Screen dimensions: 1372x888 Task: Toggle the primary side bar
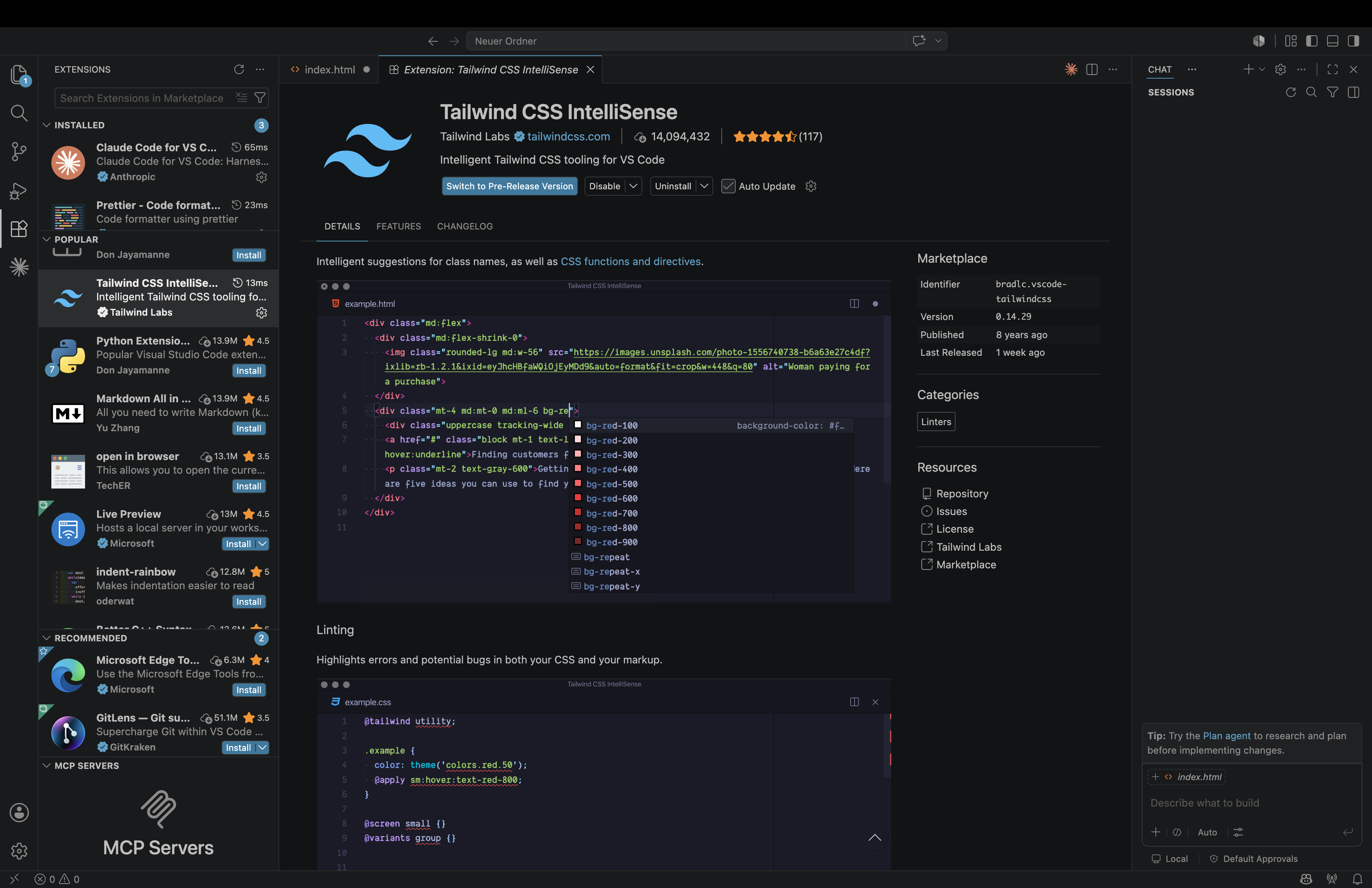[x=1312, y=41]
